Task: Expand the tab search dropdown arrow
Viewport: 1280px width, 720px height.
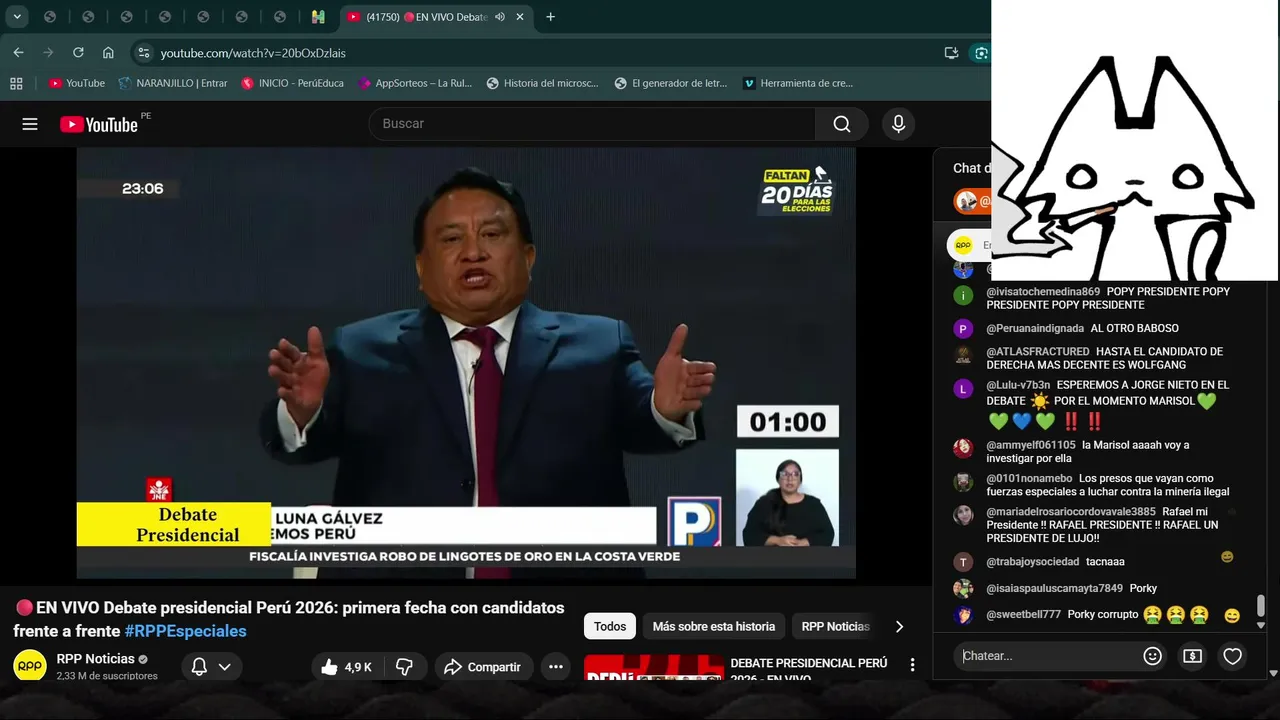Action: [17, 17]
